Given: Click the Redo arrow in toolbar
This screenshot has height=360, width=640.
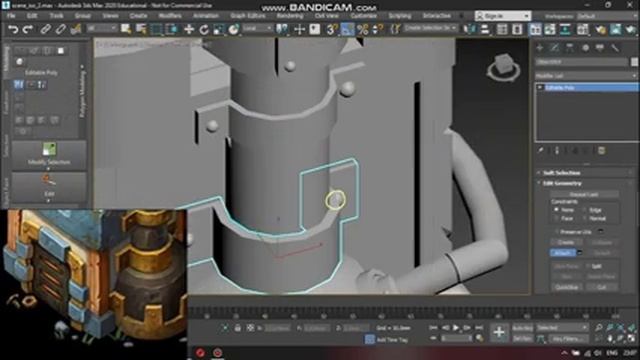Looking at the screenshot, I should click(28, 29).
